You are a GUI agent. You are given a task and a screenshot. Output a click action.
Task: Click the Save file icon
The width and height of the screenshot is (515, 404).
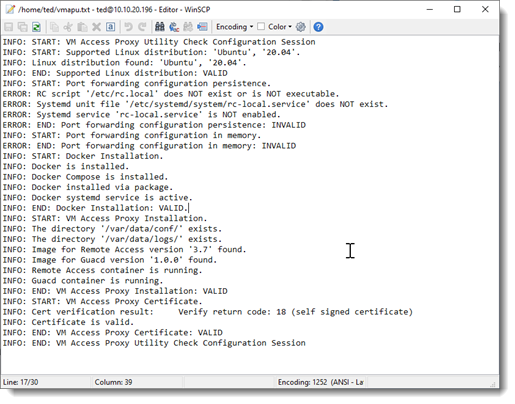point(9,27)
